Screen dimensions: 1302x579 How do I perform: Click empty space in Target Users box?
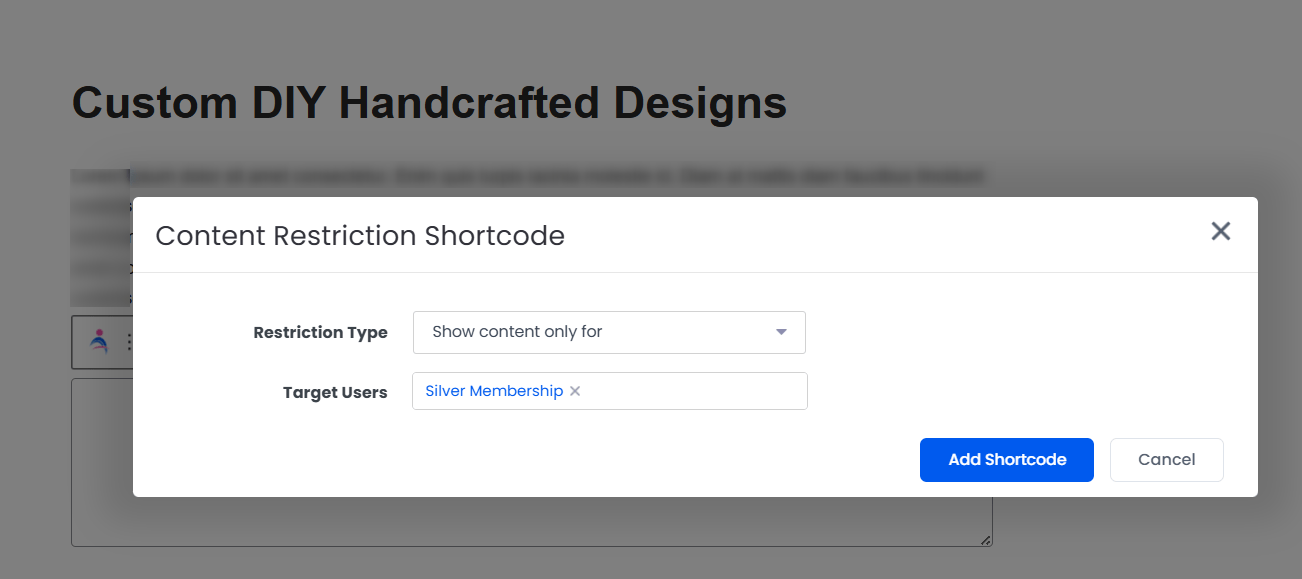(695, 391)
